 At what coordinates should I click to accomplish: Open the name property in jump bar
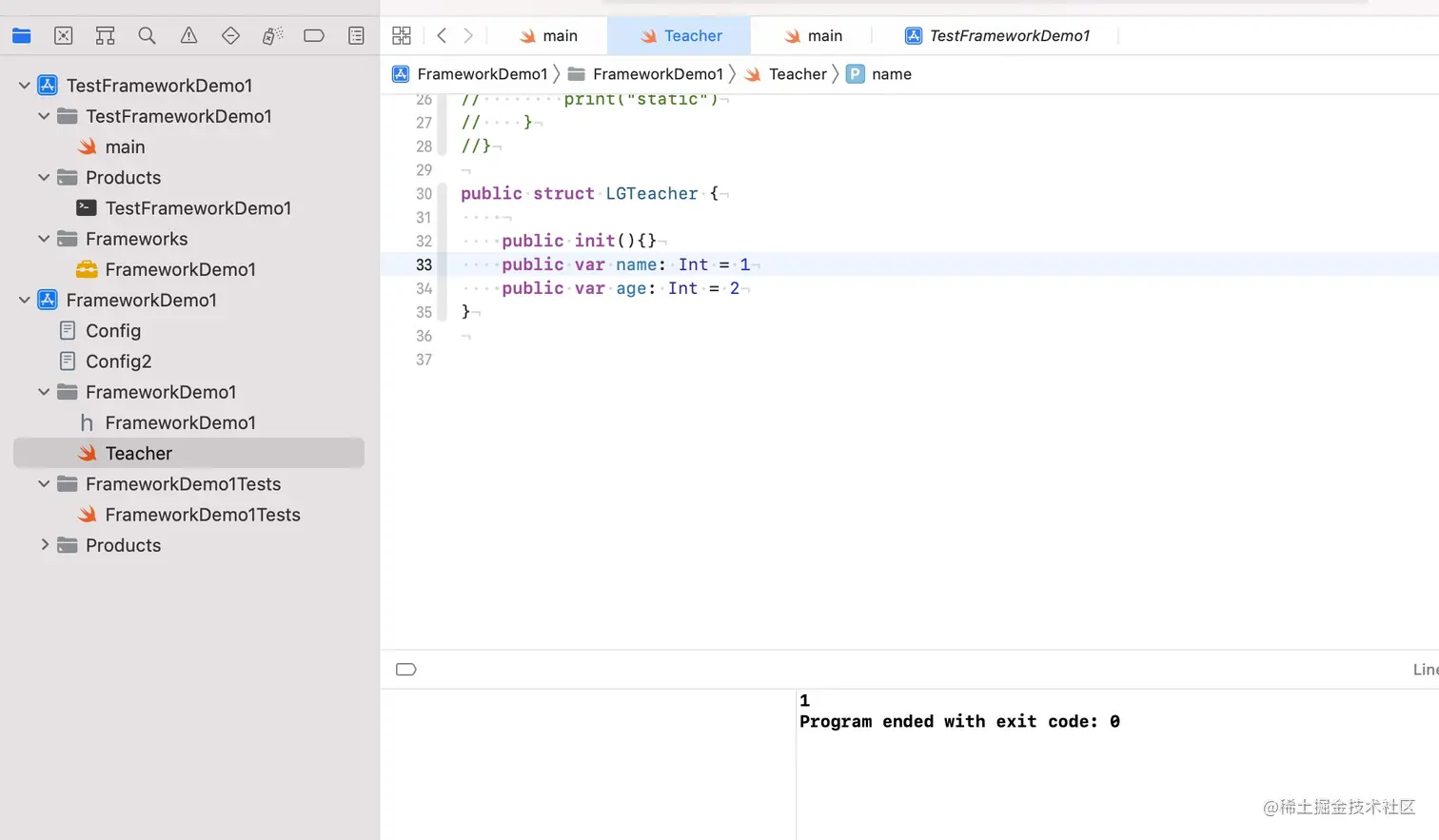879,74
